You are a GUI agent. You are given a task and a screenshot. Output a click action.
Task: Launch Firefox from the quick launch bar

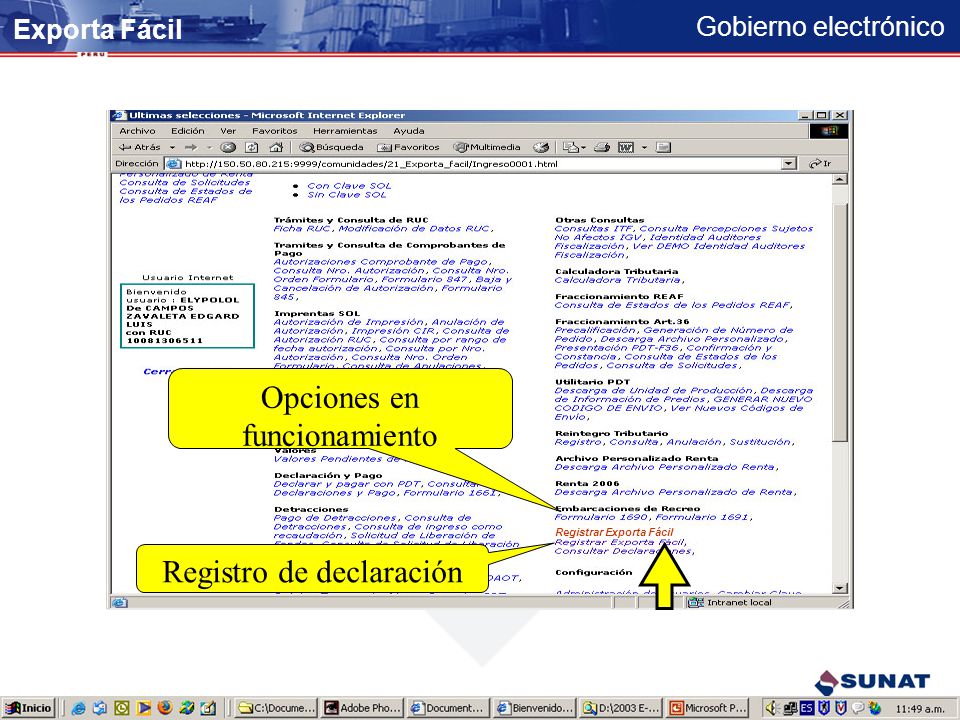(165, 708)
